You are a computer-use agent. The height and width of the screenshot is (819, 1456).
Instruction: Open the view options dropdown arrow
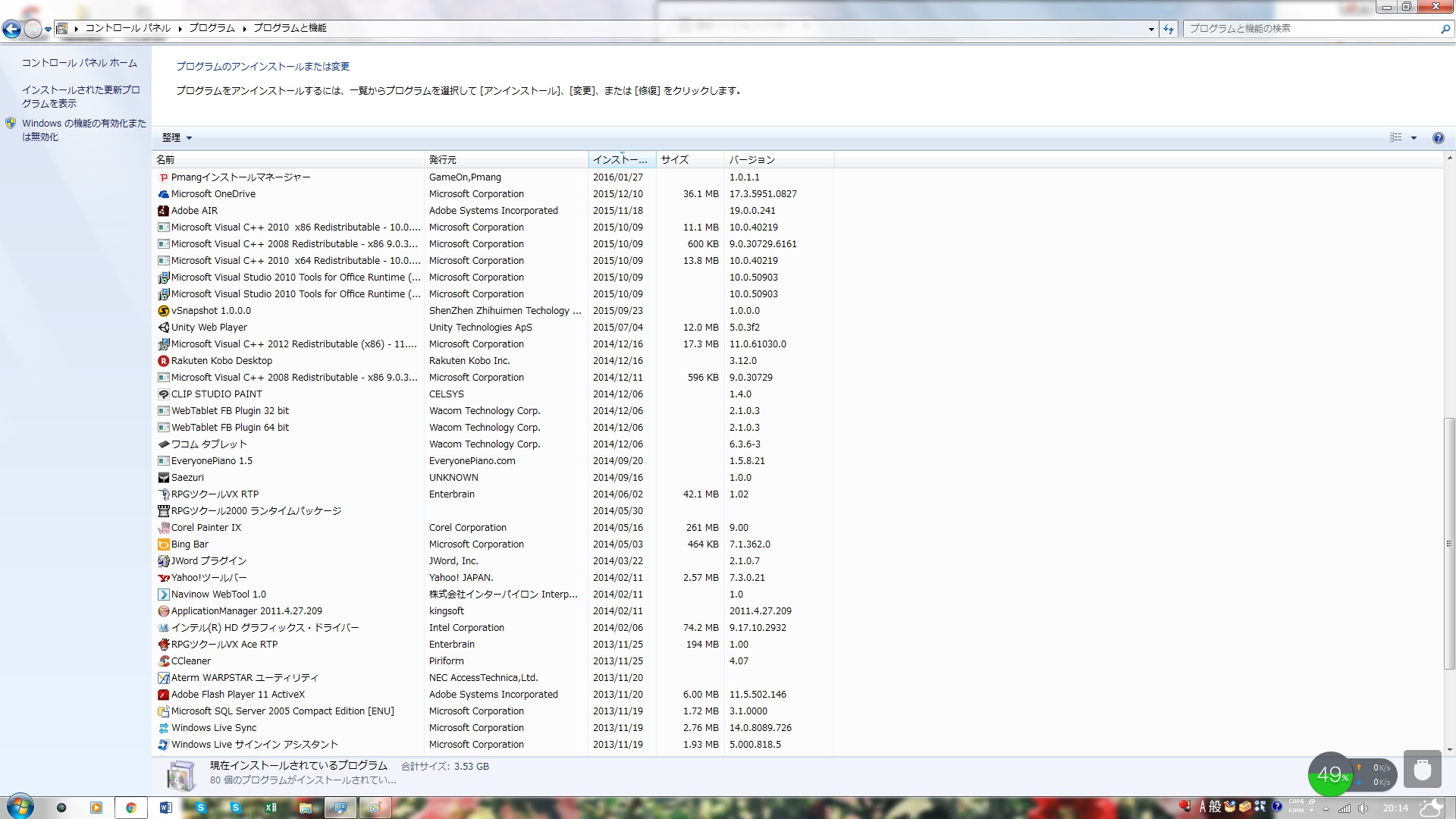(1414, 138)
